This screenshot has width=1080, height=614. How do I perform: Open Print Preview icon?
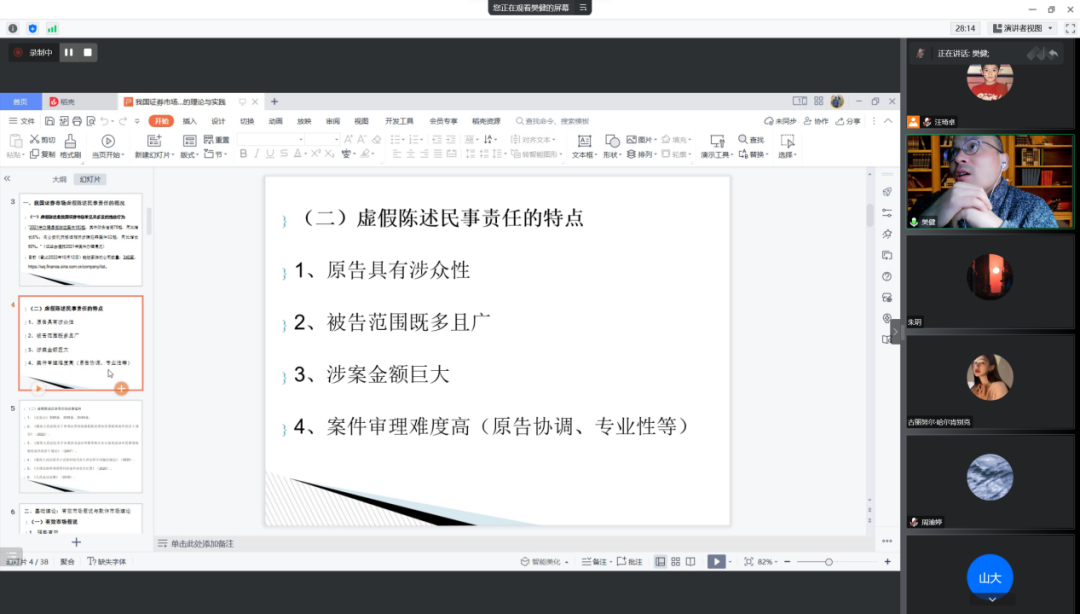[91, 121]
